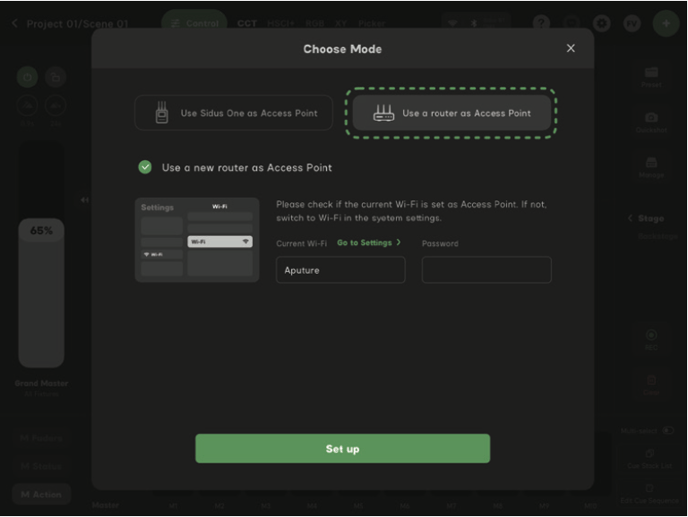
Task: Click the Wi-Fi settings illustration thumbnail
Action: [x=197, y=240]
